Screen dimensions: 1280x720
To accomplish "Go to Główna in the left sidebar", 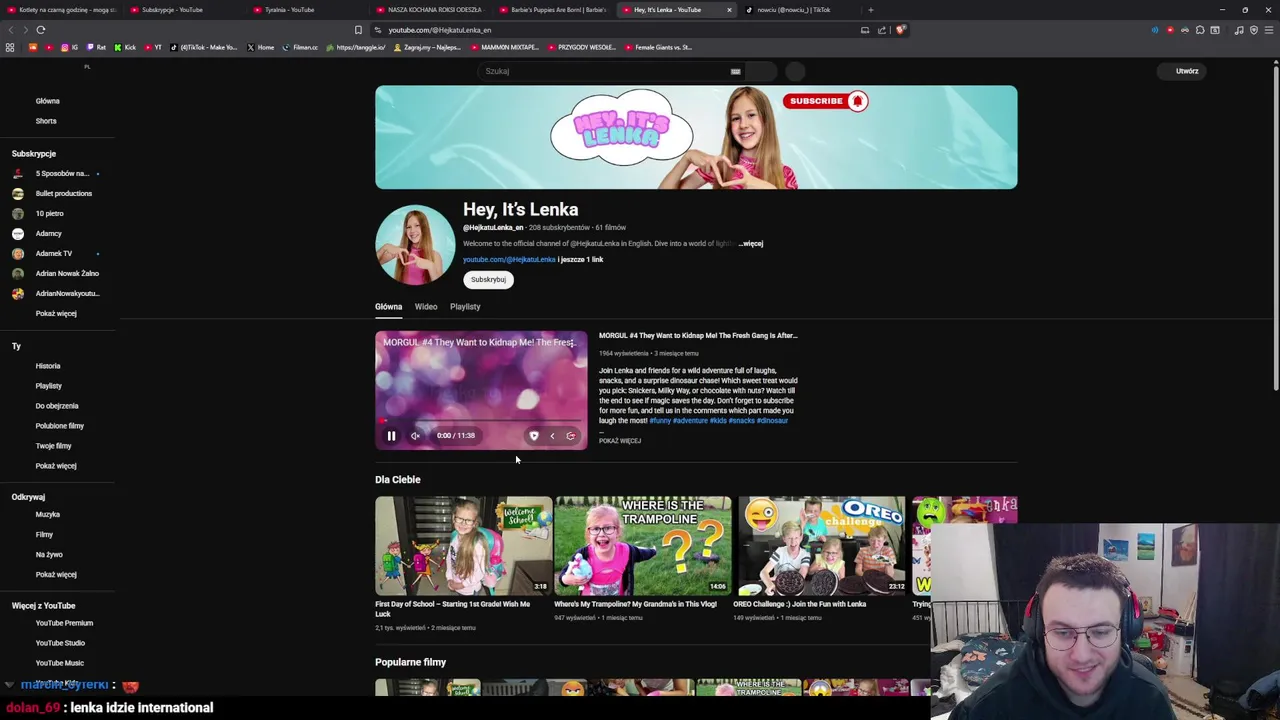I will tap(48, 101).
